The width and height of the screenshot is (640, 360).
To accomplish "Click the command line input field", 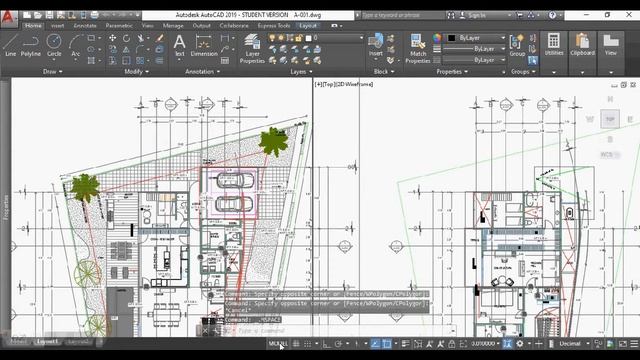I will pos(339,331).
